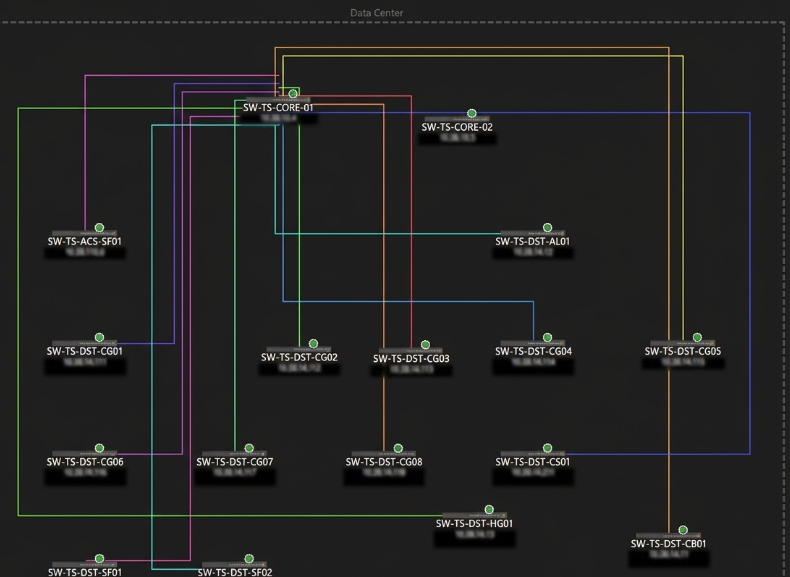This screenshot has height=577, width=790.
Task: Click the SW-TS-DST-CG01 label text
Action: [x=85, y=351]
